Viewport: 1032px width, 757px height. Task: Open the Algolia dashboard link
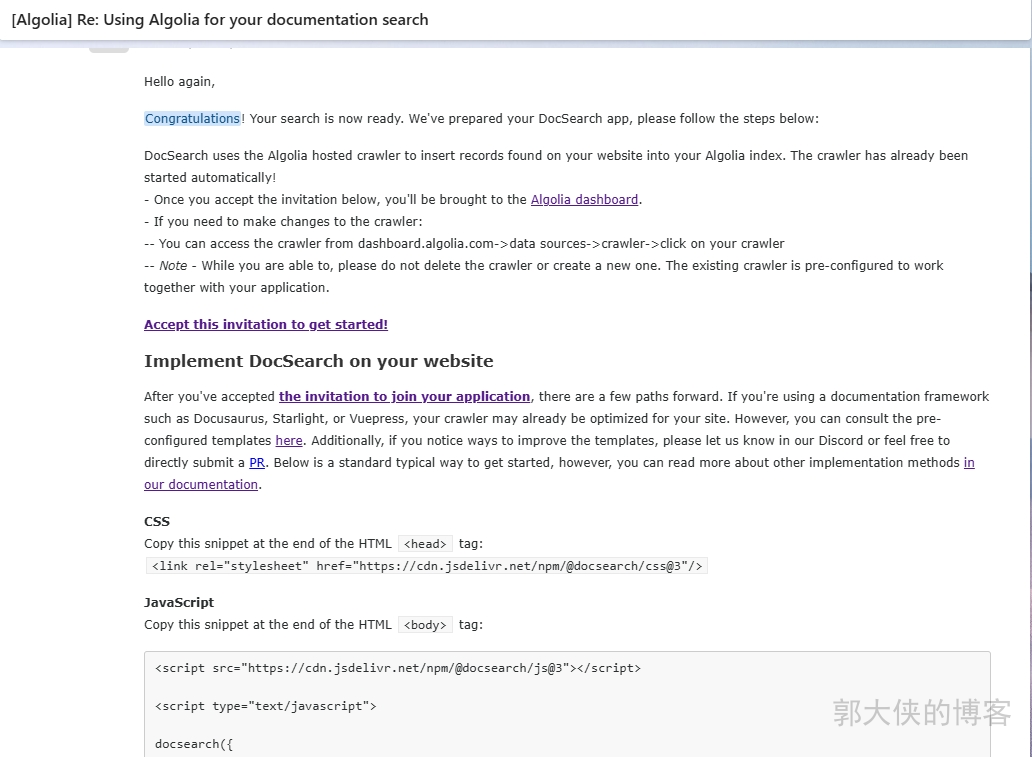click(584, 199)
